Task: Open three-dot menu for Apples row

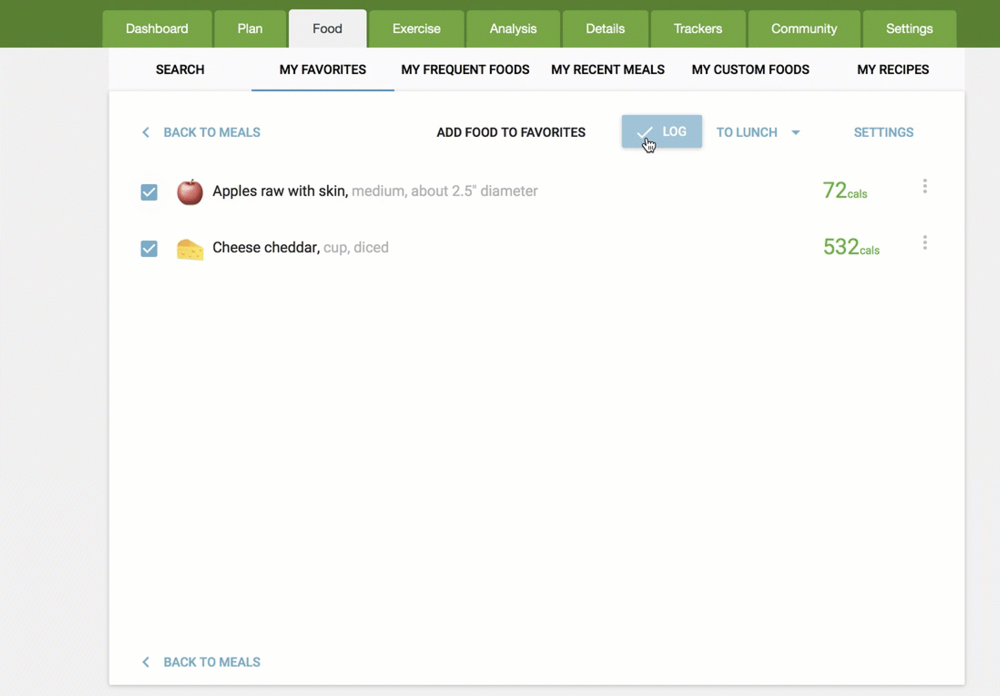Action: [x=925, y=186]
